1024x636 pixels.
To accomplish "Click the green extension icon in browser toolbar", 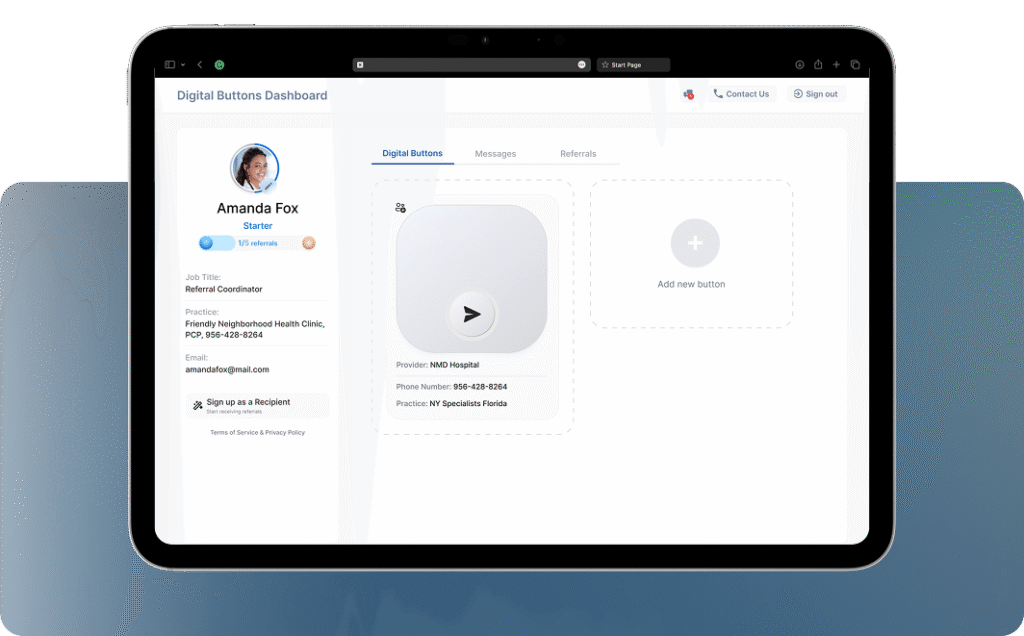I will tap(219, 65).
